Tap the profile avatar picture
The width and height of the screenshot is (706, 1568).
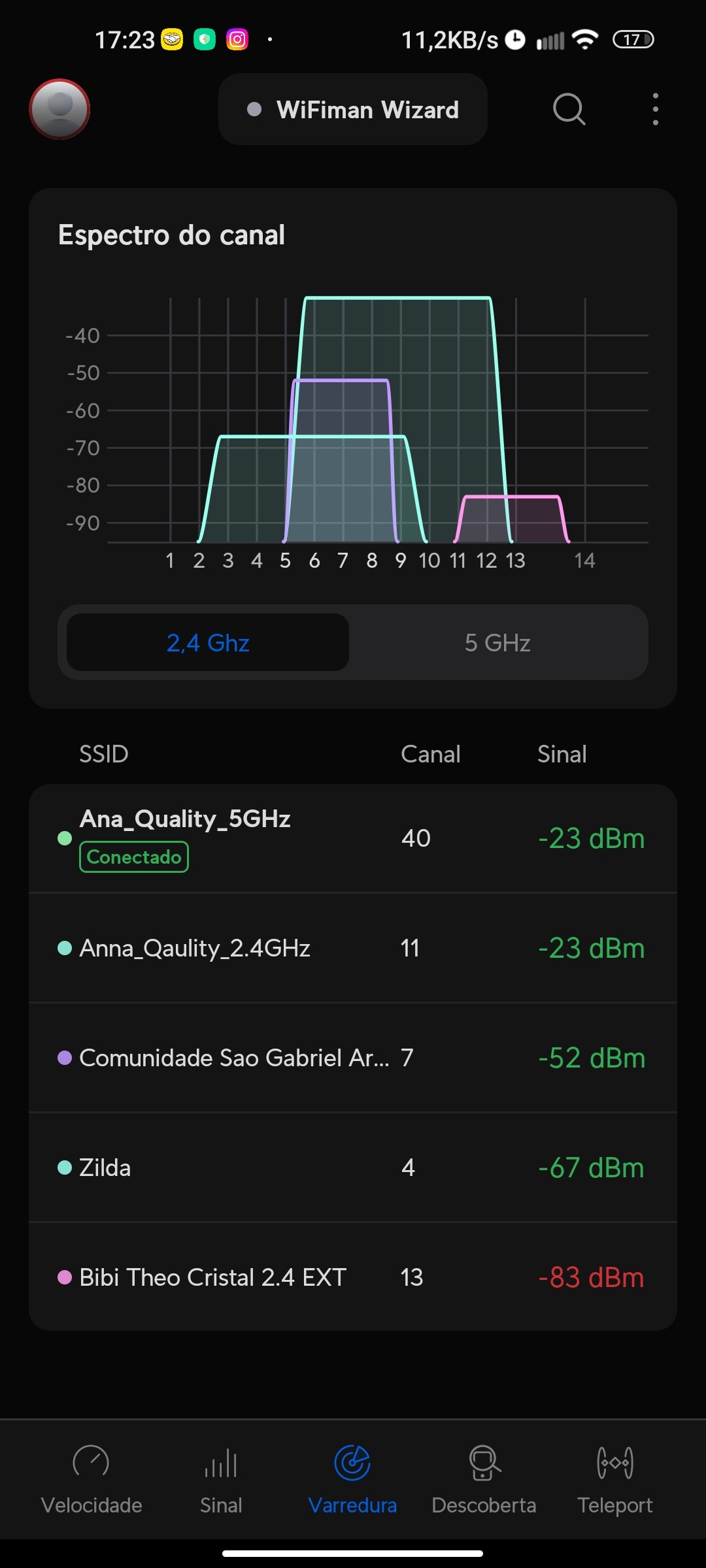tap(59, 108)
